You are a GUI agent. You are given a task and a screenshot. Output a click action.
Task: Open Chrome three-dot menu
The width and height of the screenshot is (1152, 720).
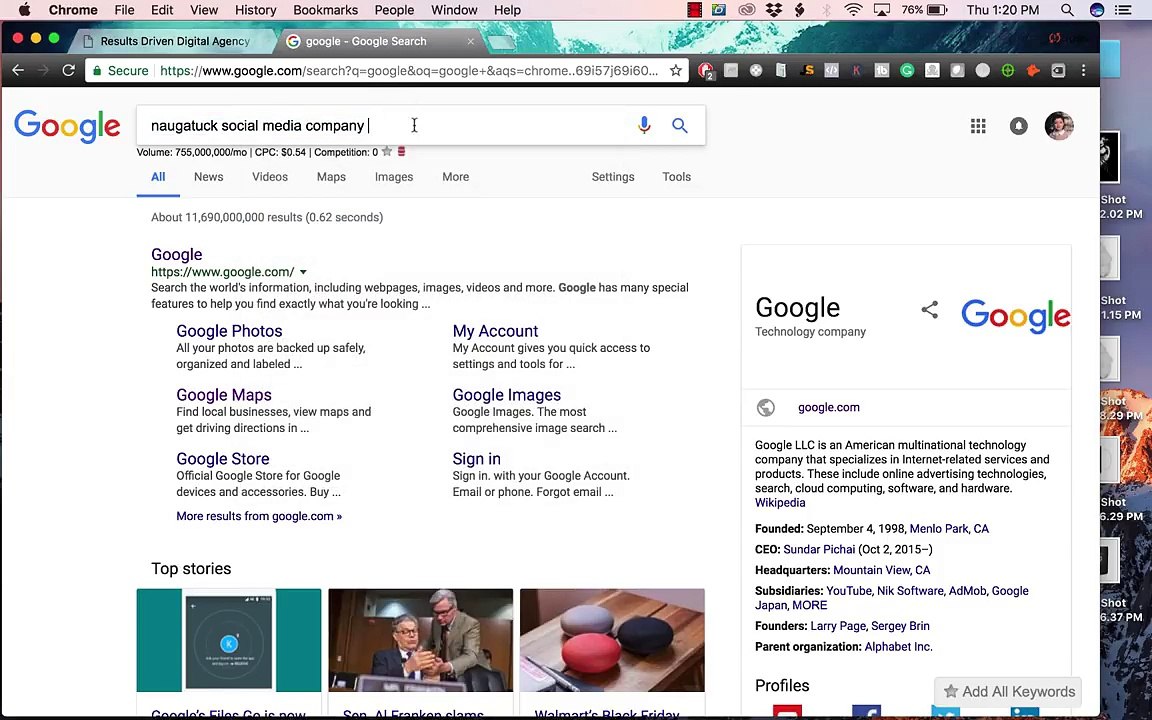[x=1083, y=71]
